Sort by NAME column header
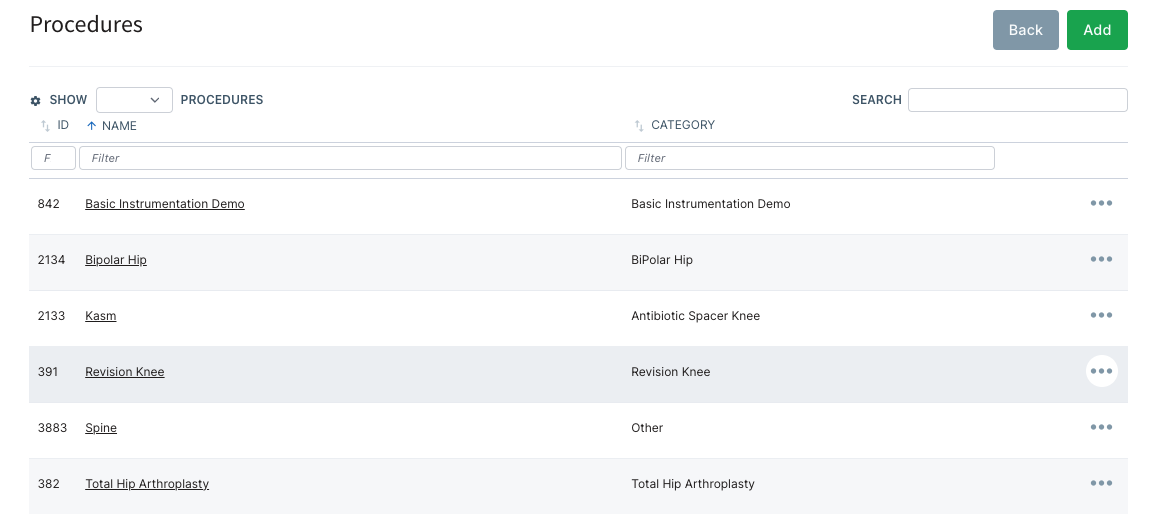Image resolution: width=1150 pixels, height=514 pixels. (111, 125)
